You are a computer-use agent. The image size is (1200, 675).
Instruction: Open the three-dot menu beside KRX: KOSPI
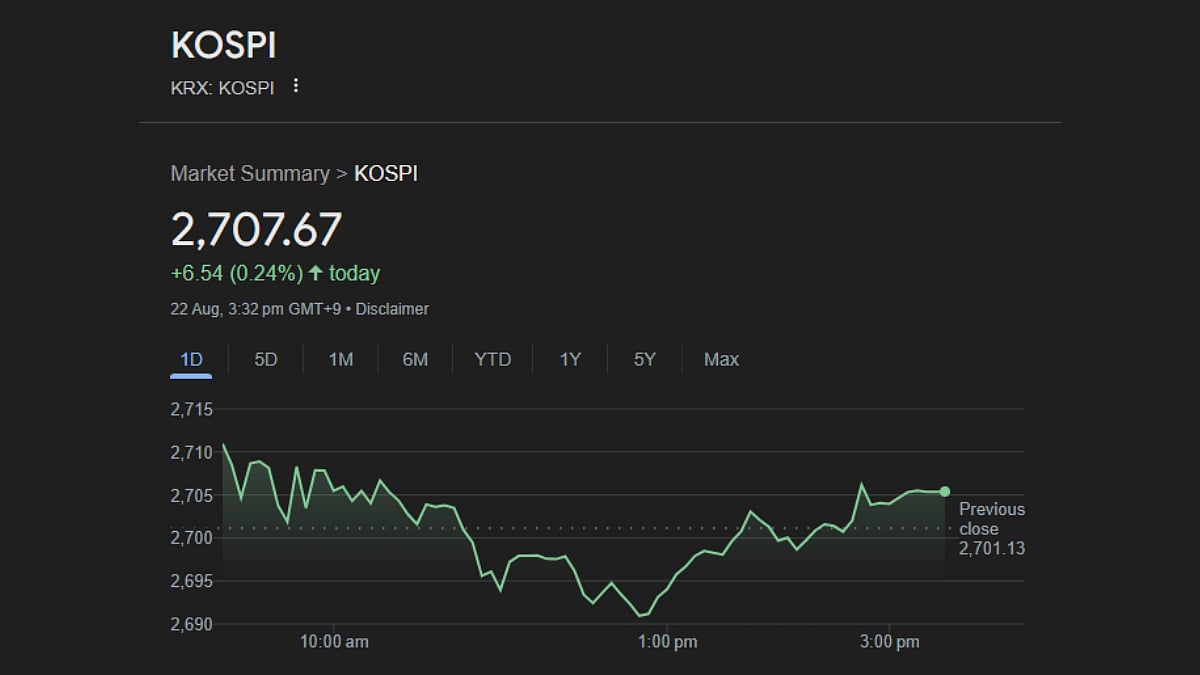[295, 86]
